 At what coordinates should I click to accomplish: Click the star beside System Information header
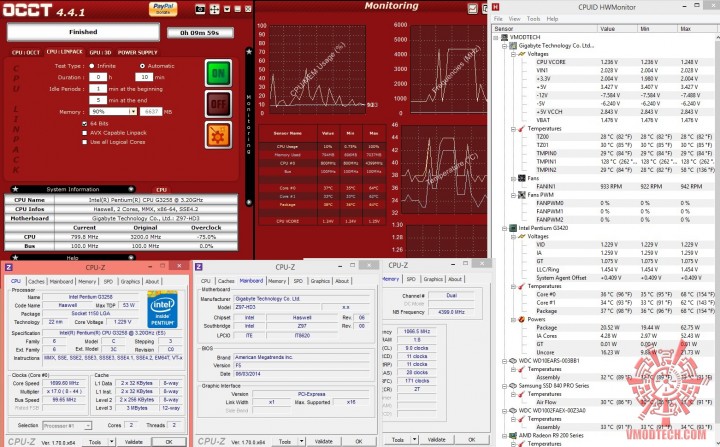(x=15, y=189)
